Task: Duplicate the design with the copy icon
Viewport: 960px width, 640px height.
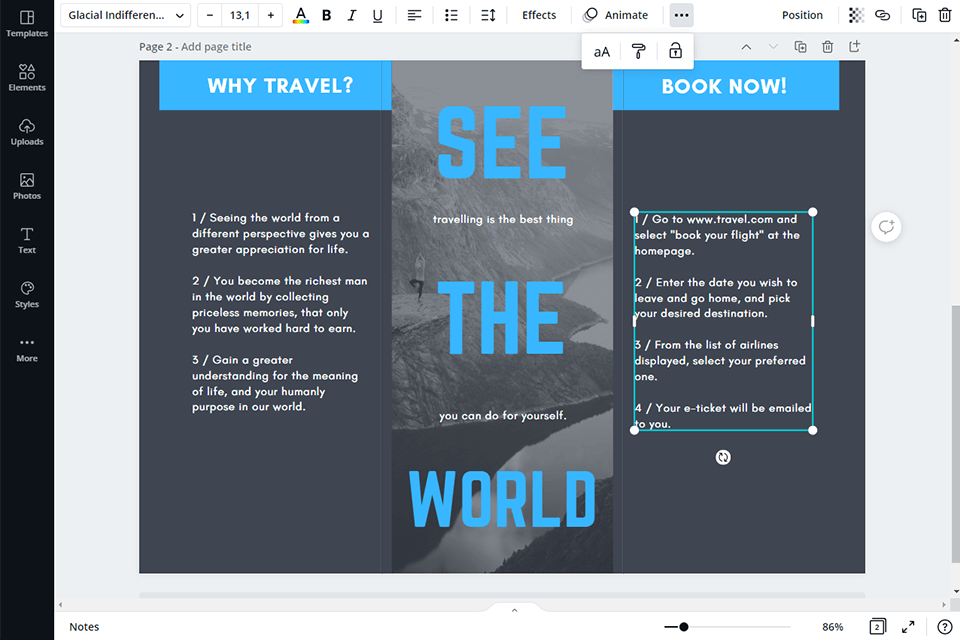Action: 917,15
